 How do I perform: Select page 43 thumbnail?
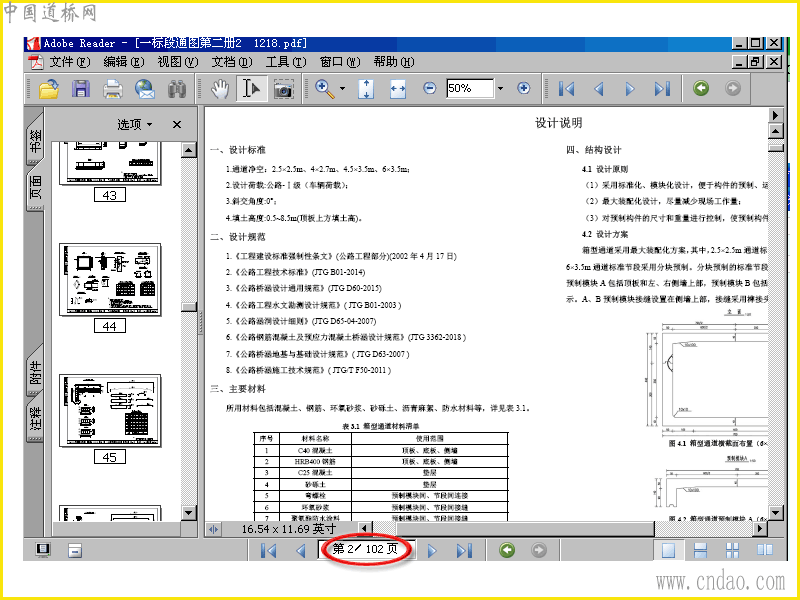pyautogui.click(x=110, y=163)
